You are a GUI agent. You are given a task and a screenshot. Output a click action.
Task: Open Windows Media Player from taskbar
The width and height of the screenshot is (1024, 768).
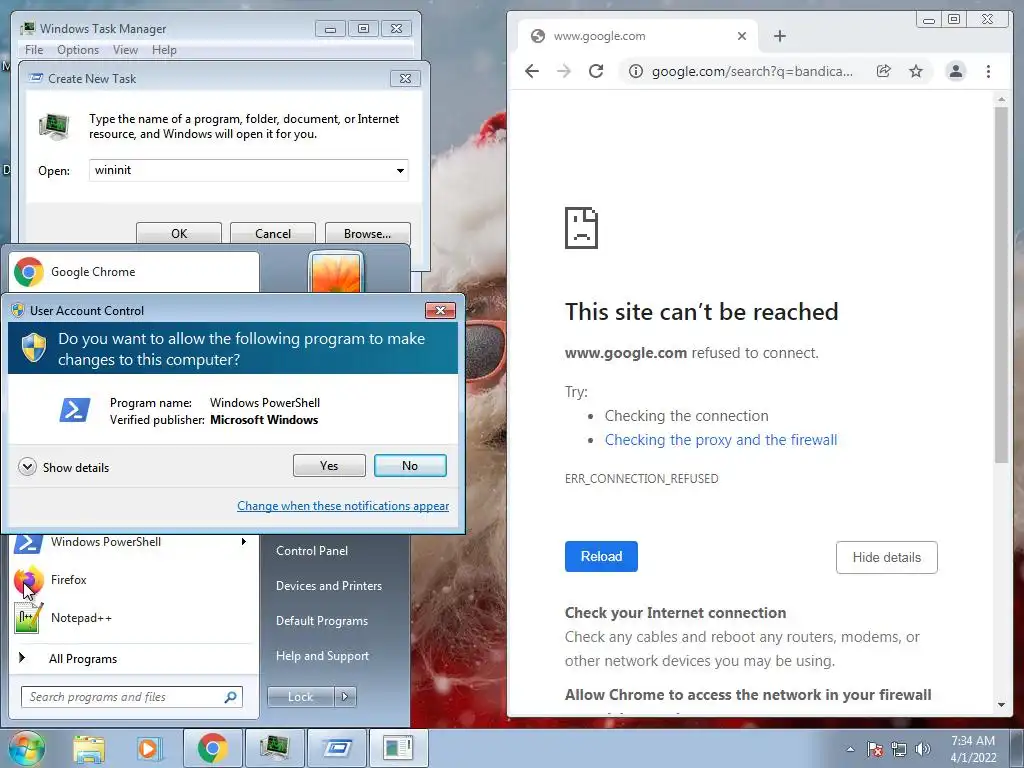[x=150, y=748]
